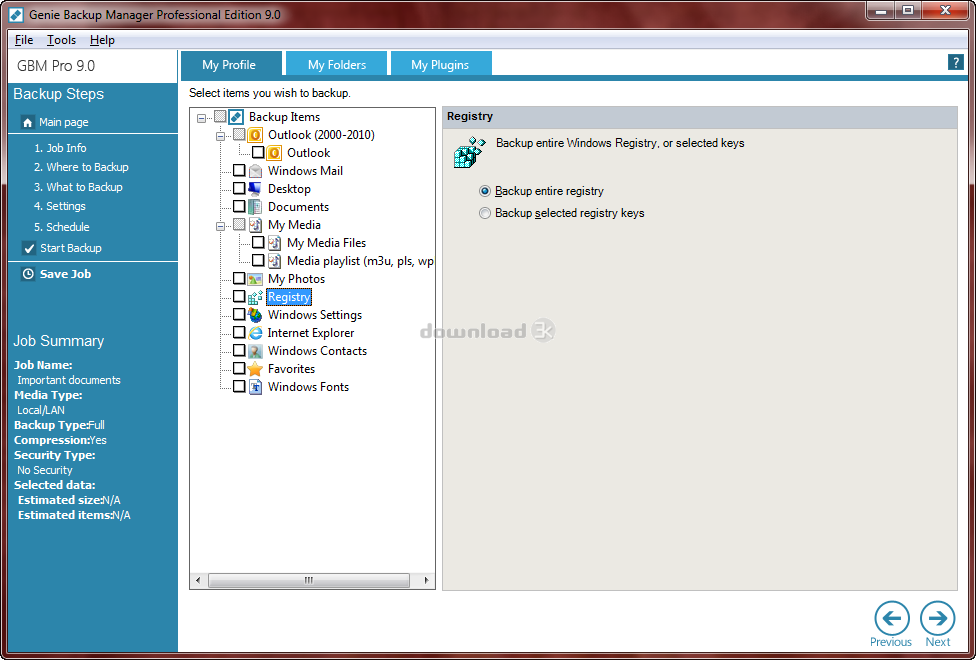The width and height of the screenshot is (976, 660).
Task: Select the Internet Explorer backup item icon
Action: pyautogui.click(x=256, y=333)
